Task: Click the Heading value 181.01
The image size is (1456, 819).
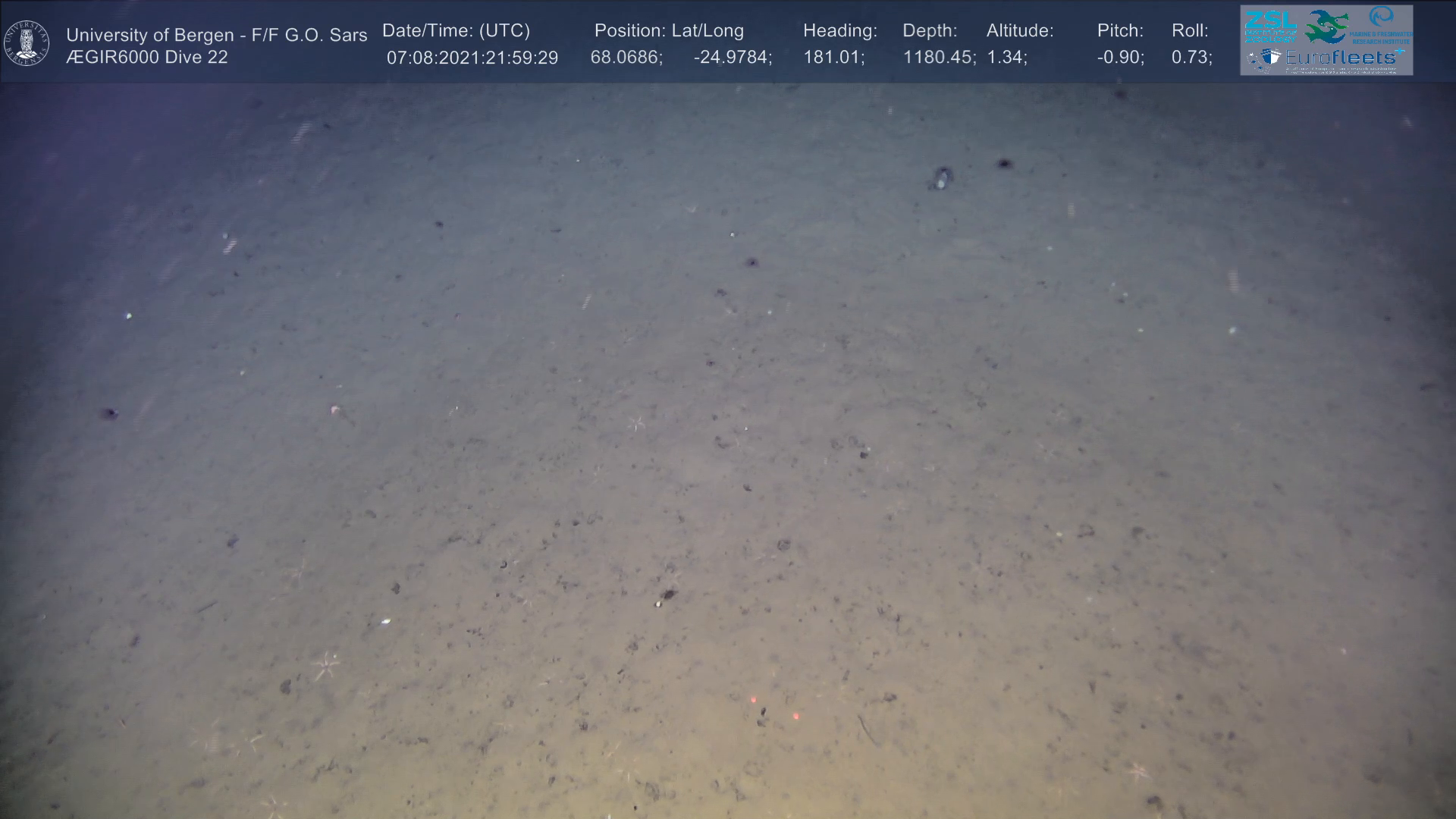Action: coord(833,58)
